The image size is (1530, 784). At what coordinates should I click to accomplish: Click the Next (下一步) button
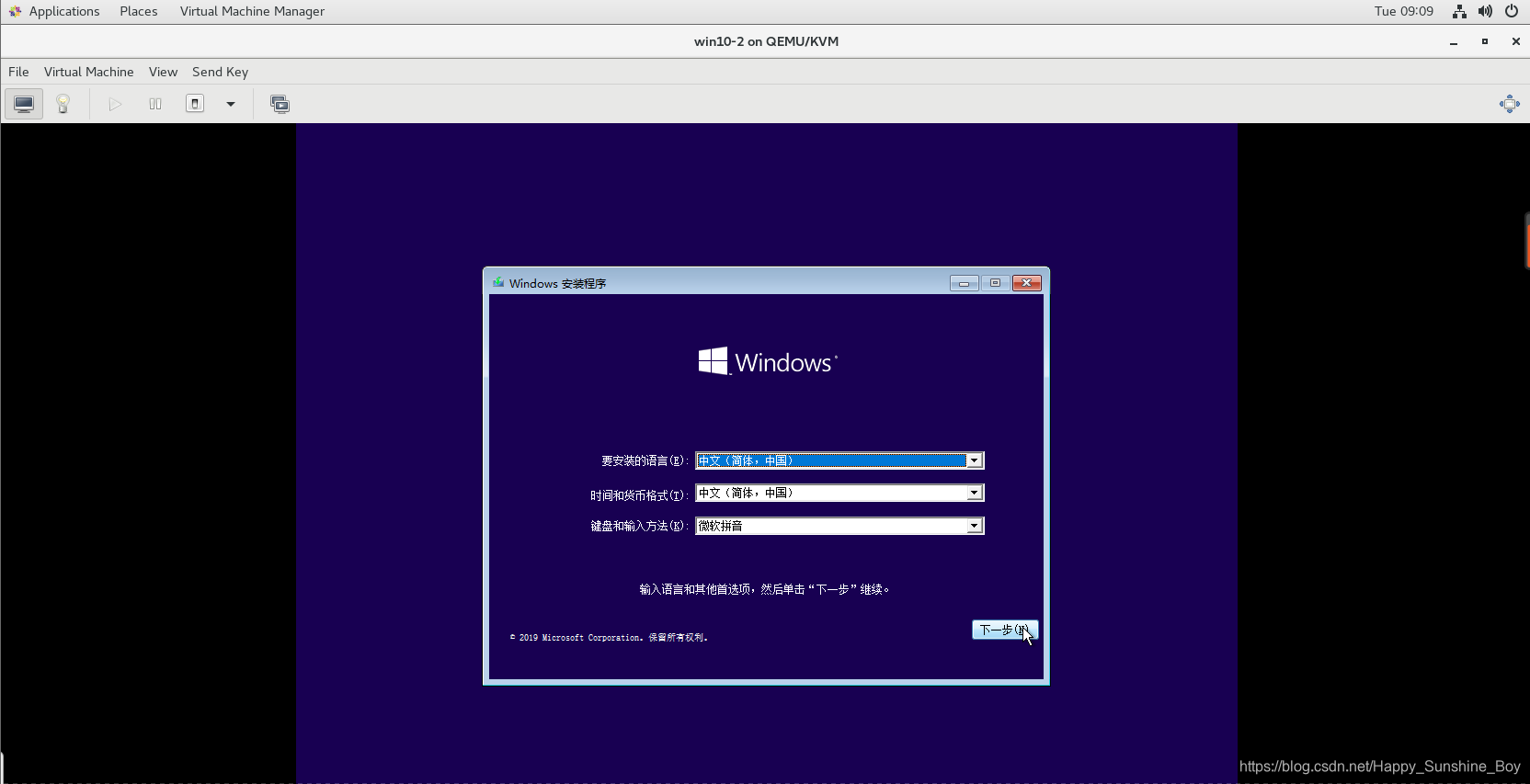1005,630
